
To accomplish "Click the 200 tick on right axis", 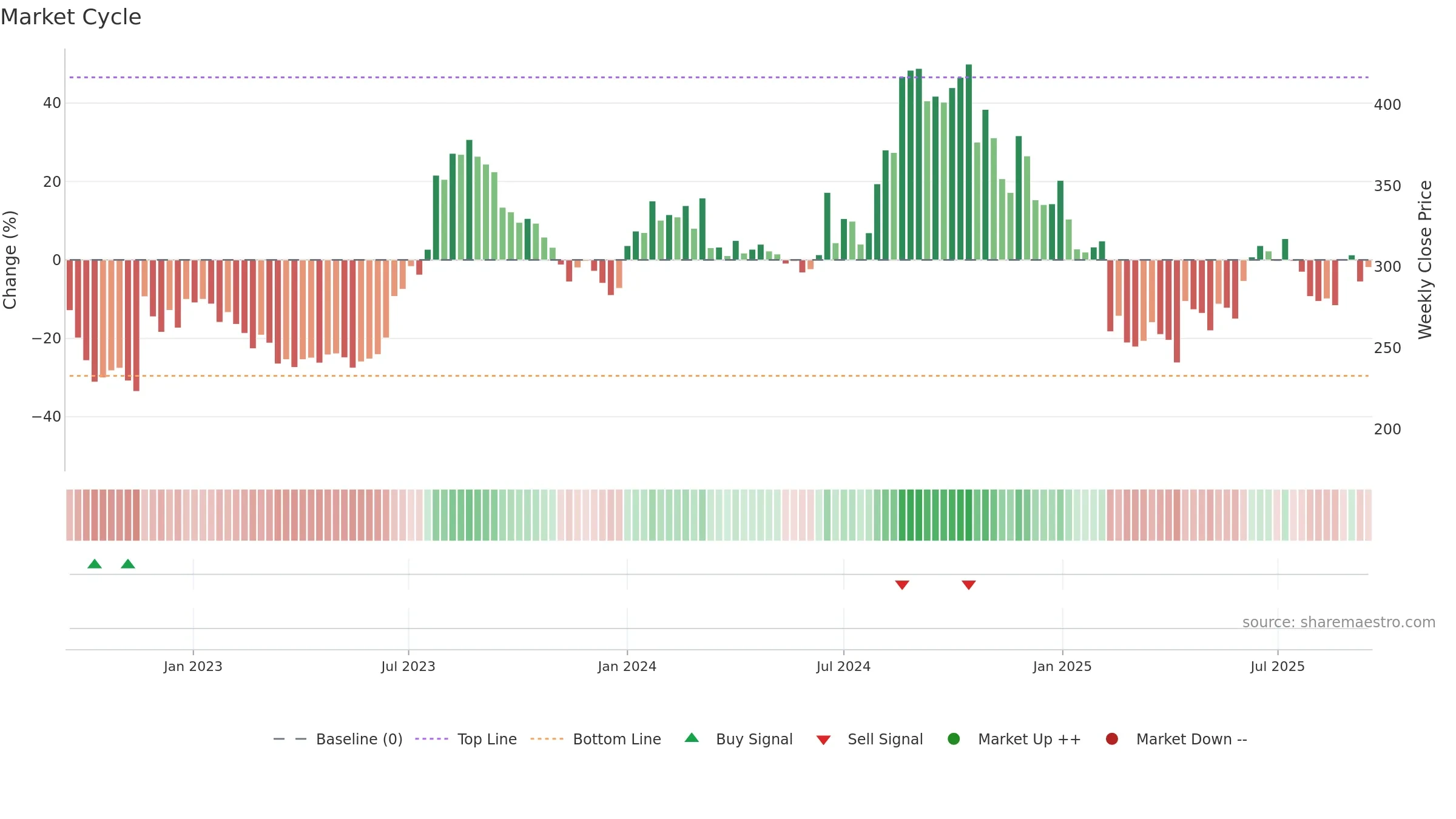I will pyautogui.click(x=1387, y=430).
